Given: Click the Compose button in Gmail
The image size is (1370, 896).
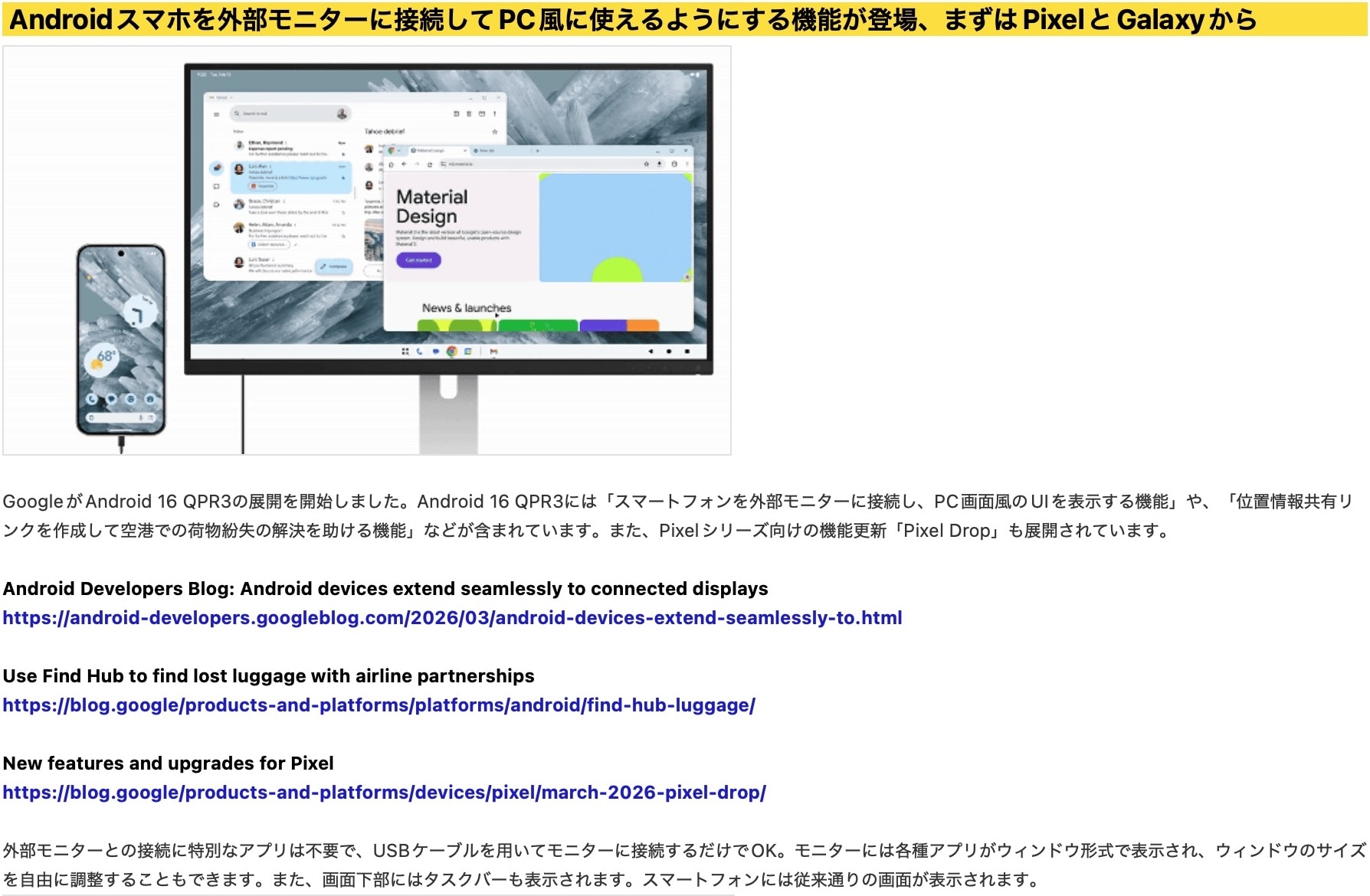Looking at the screenshot, I should click(334, 267).
